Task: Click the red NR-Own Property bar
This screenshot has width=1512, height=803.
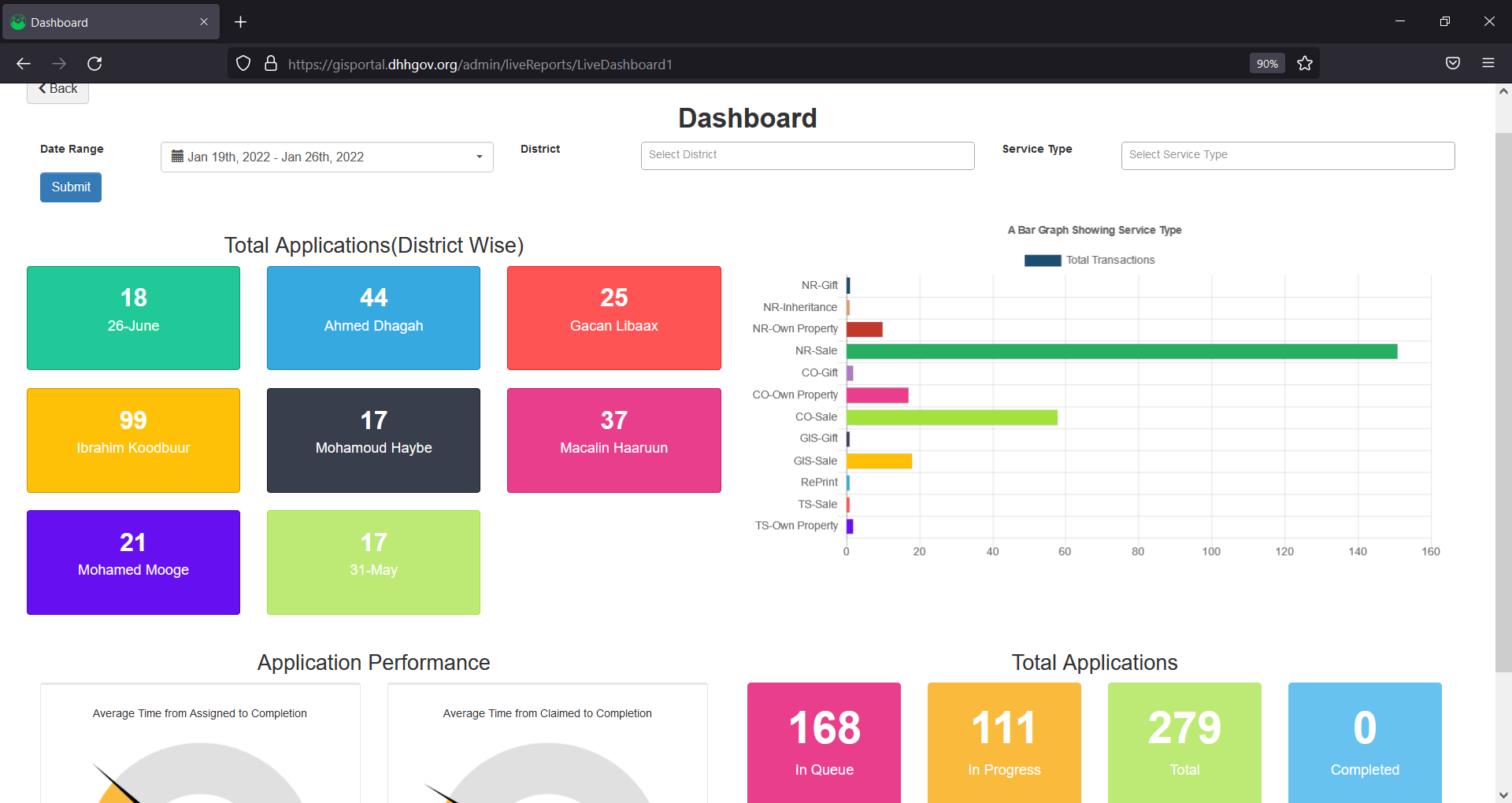Action: [x=865, y=329]
